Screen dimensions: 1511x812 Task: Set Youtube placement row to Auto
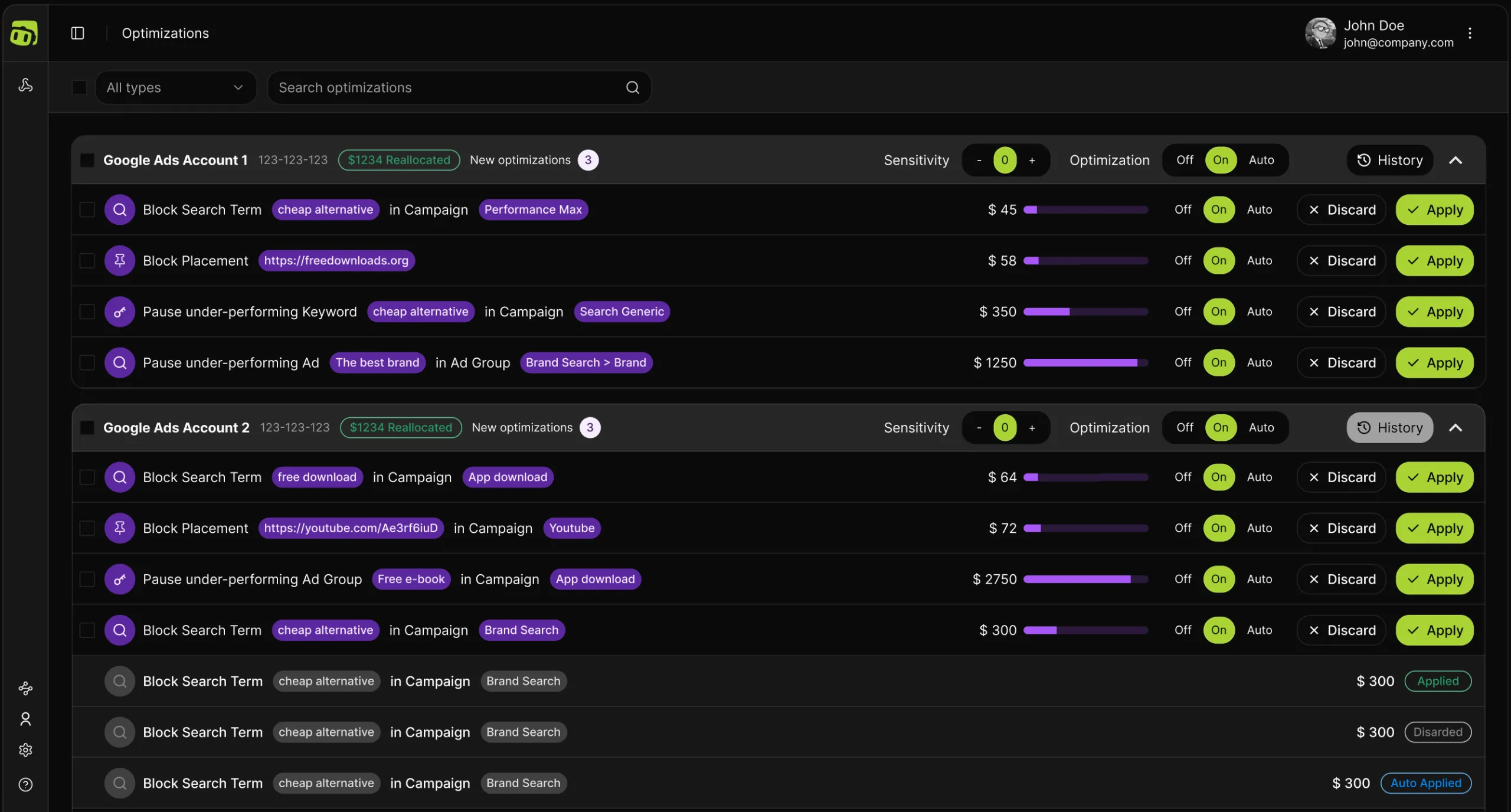click(x=1259, y=528)
